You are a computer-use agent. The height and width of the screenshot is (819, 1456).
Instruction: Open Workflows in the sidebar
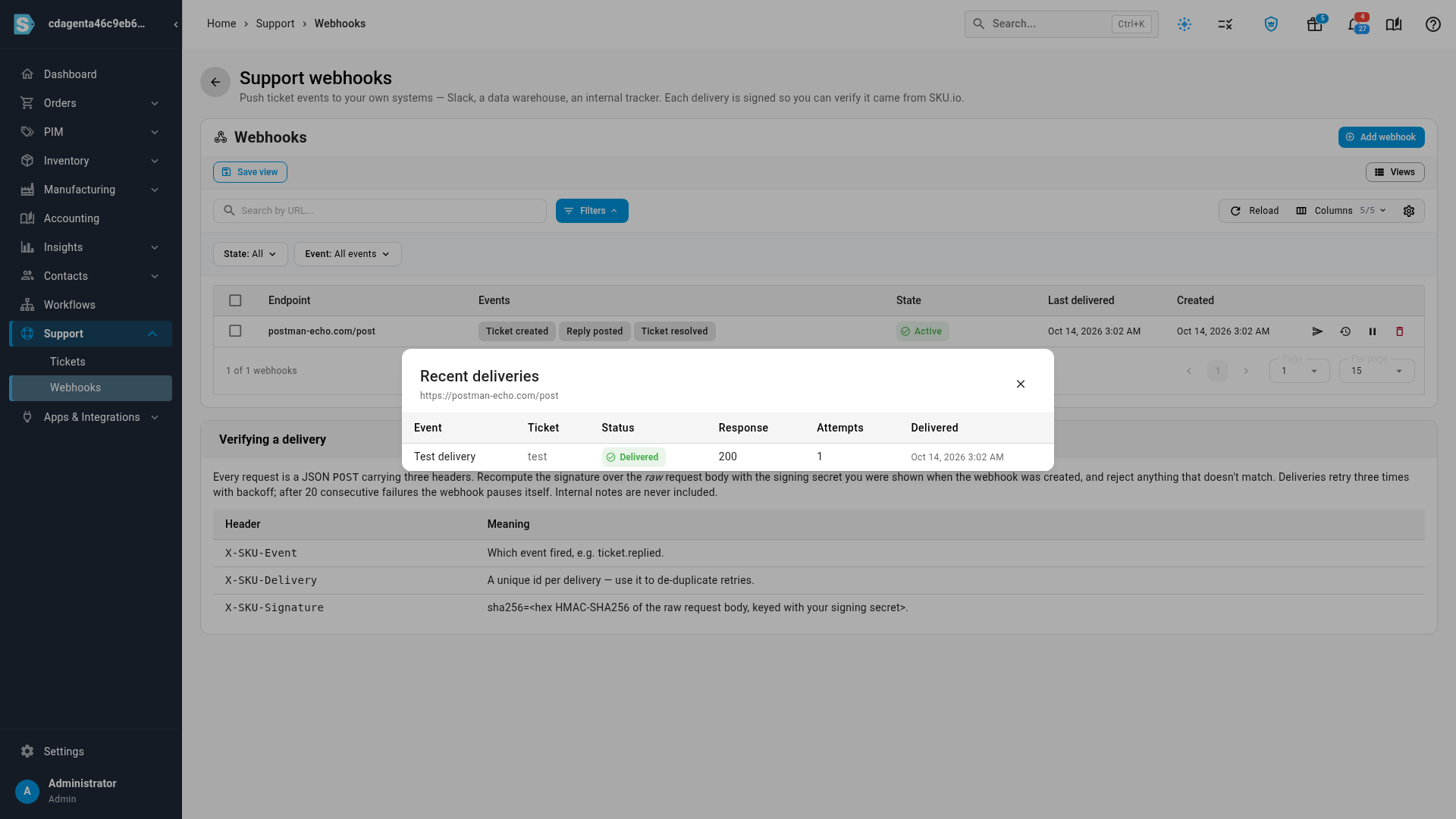(x=91, y=305)
